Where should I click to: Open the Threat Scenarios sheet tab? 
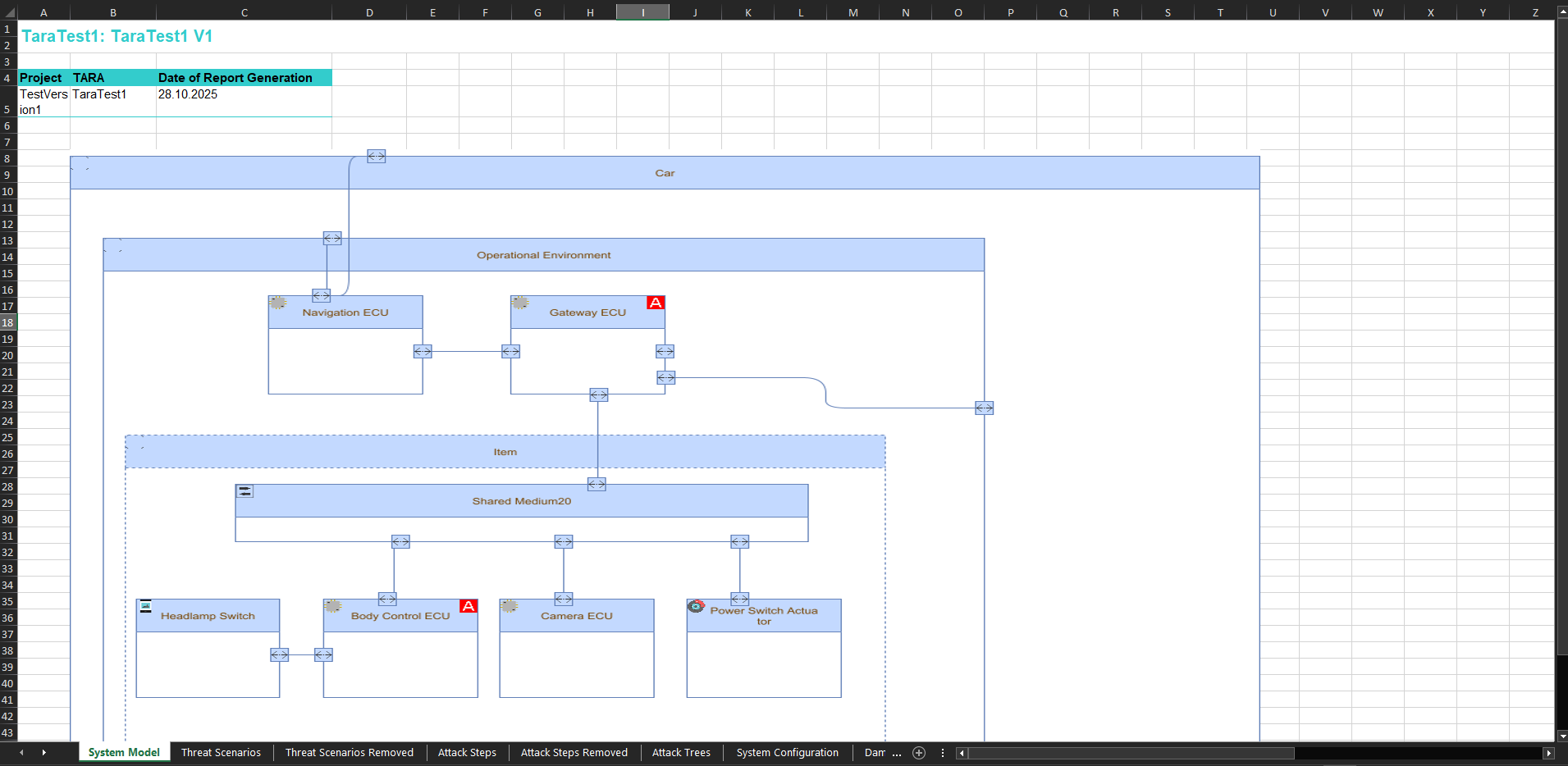pyautogui.click(x=221, y=753)
